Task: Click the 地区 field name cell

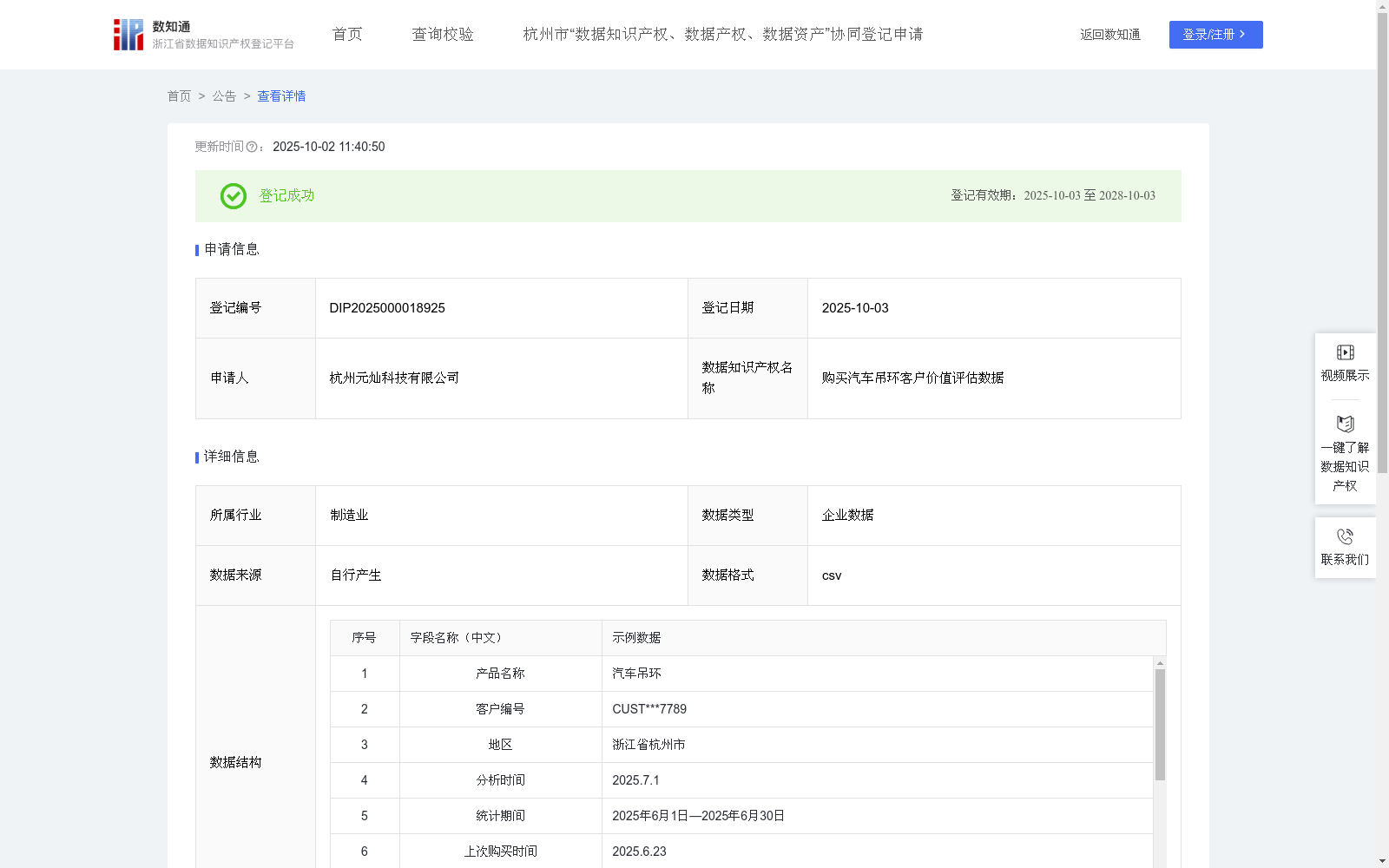Action: [x=500, y=745]
